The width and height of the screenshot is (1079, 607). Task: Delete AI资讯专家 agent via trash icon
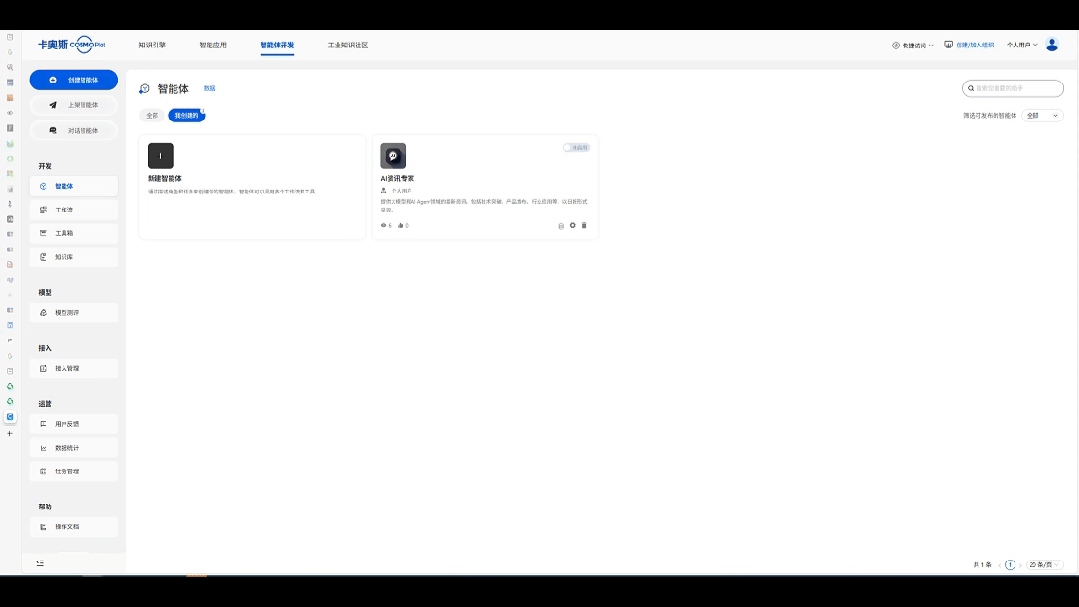(584, 225)
